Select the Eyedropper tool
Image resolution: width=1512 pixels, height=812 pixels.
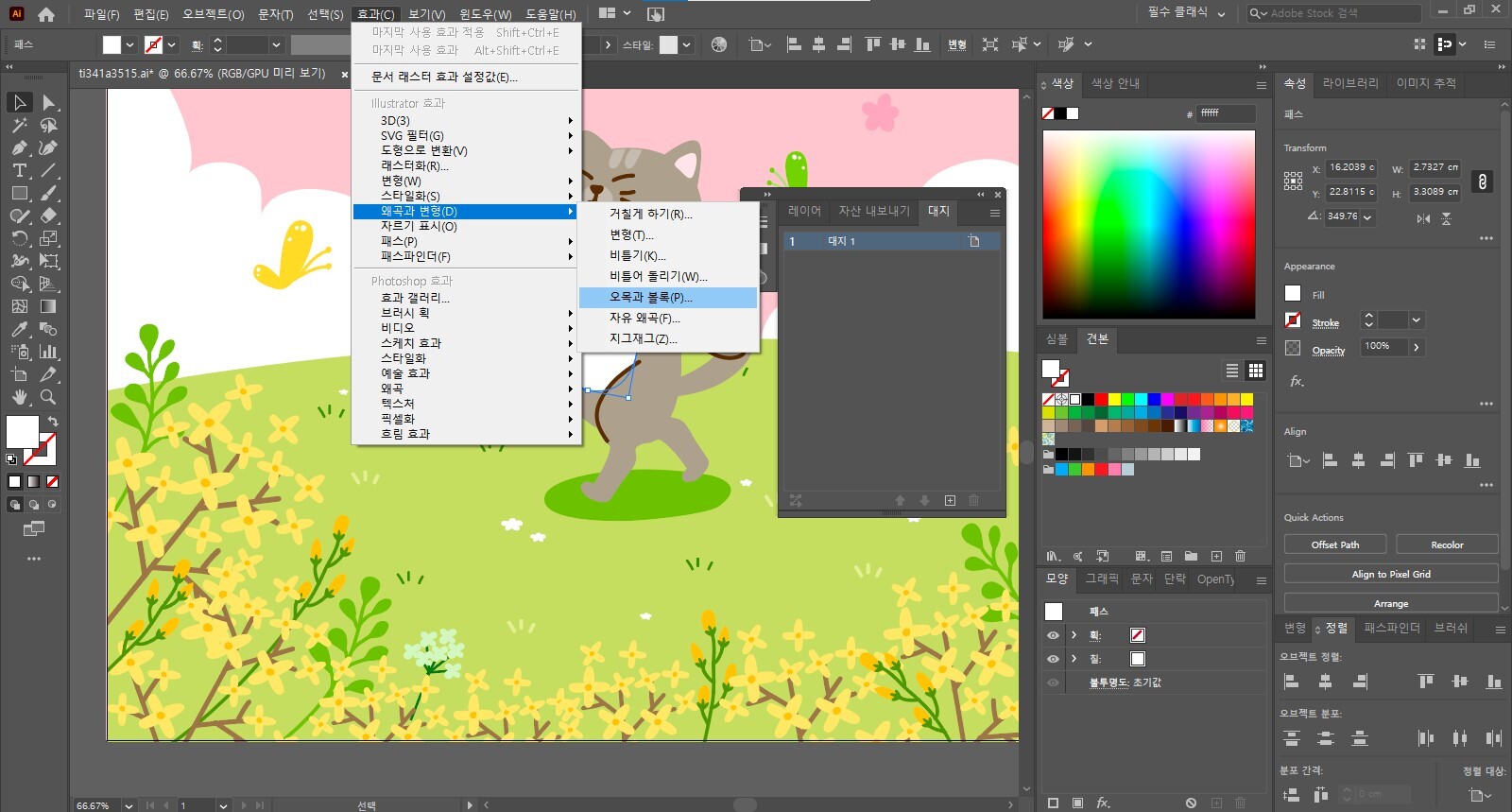click(x=19, y=329)
